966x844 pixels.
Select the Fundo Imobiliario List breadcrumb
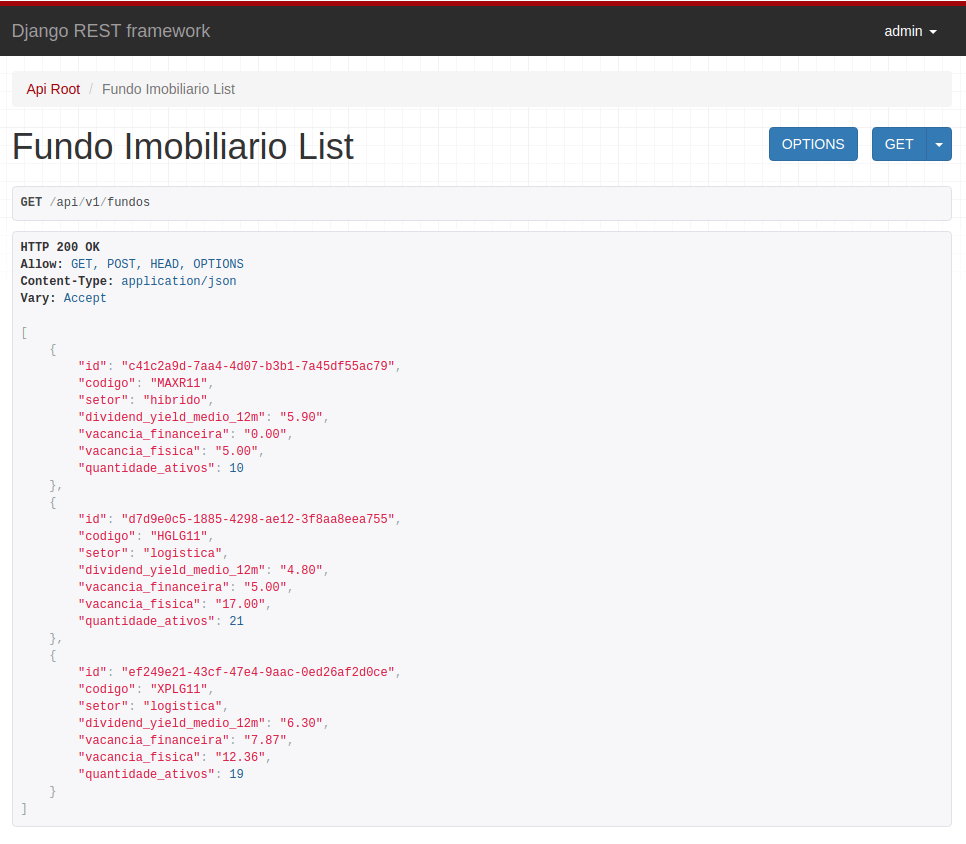point(168,89)
